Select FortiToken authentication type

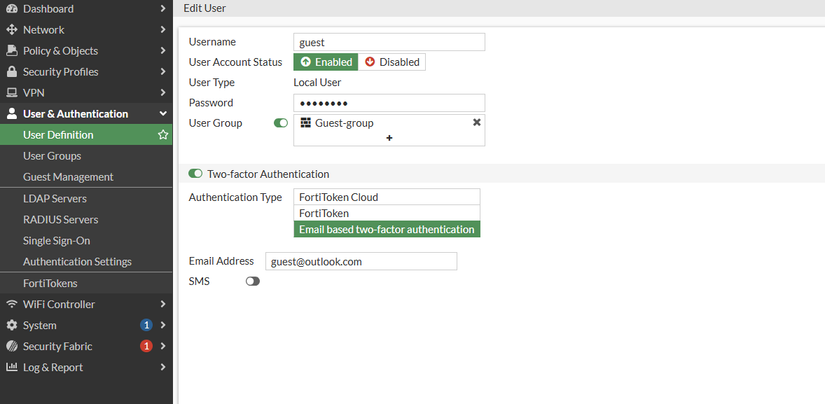pyautogui.click(x=387, y=214)
